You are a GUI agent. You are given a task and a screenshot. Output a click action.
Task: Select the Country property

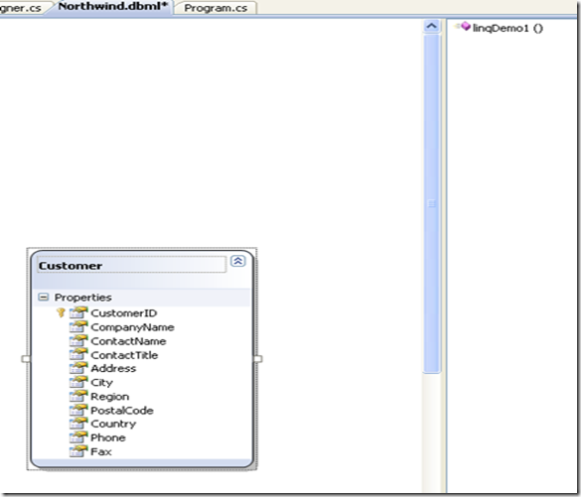(x=113, y=424)
